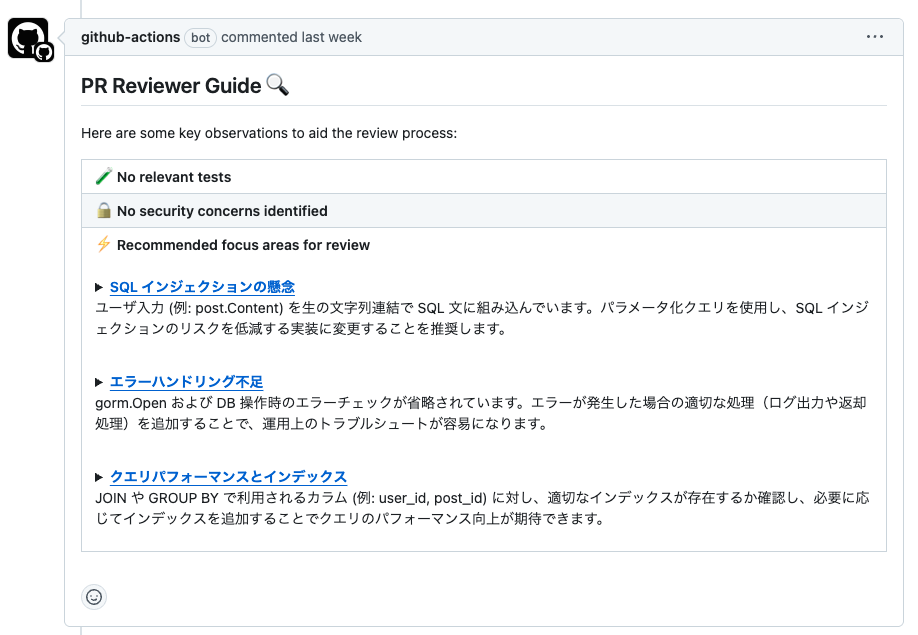The image size is (918, 635).
Task: Open the SQL インジェクションの懸念 link
Action: [203, 286]
